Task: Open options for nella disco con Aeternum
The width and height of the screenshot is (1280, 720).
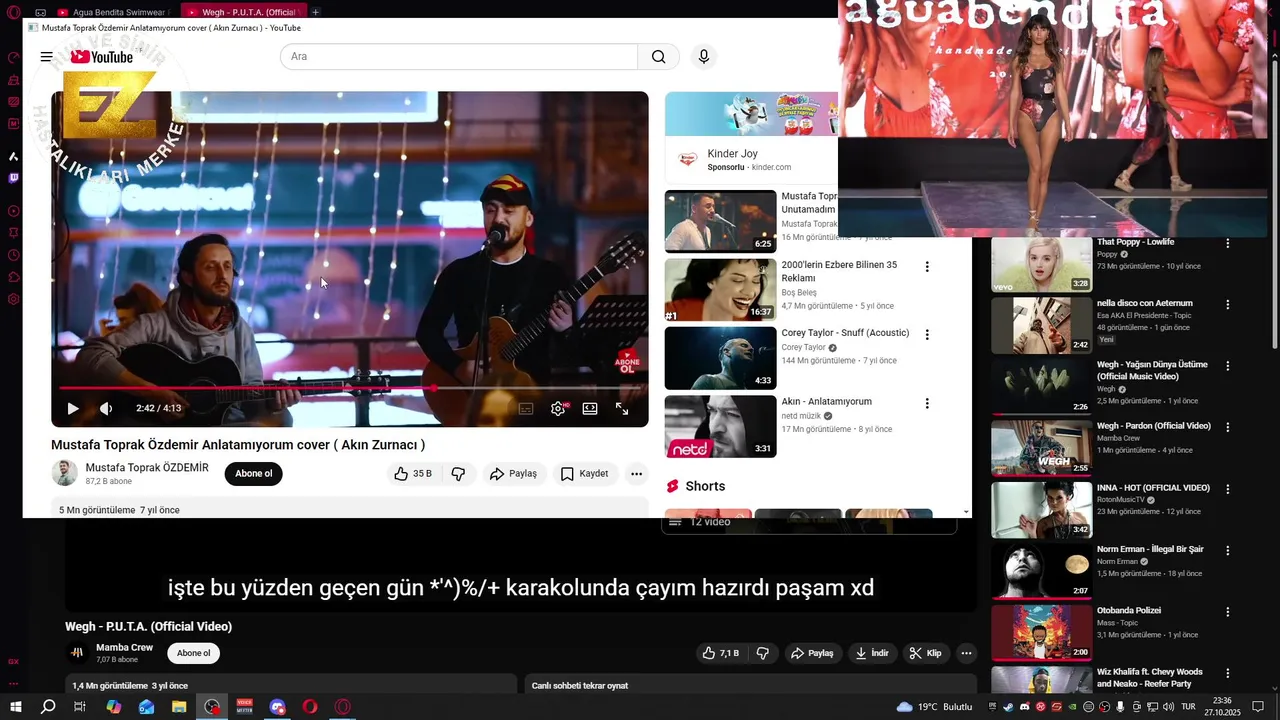Action: (x=1228, y=305)
